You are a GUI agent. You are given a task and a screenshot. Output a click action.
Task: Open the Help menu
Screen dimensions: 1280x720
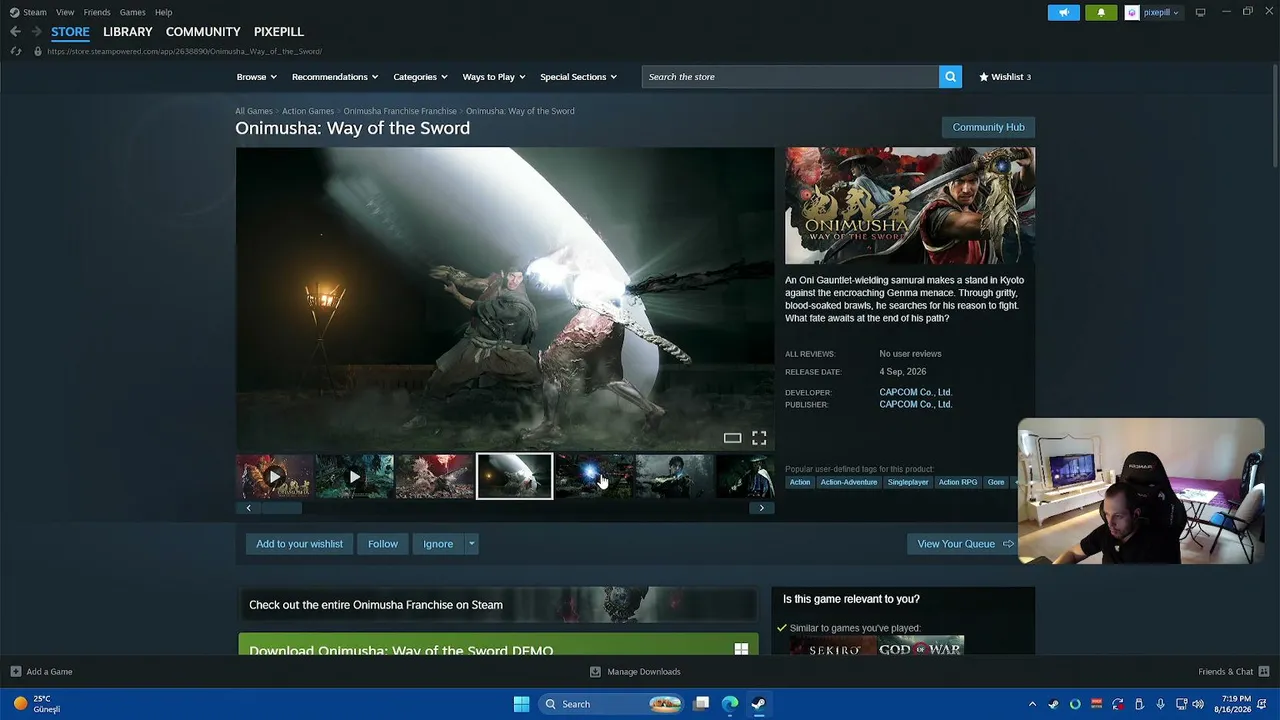pyautogui.click(x=163, y=12)
